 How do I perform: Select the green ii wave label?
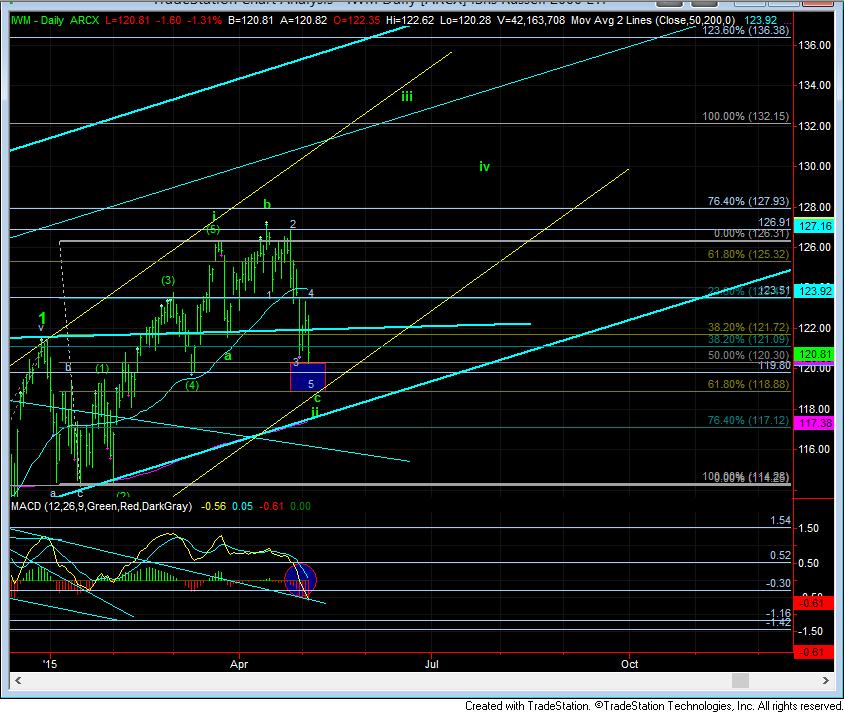pyautogui.click(x=315, y=412)
